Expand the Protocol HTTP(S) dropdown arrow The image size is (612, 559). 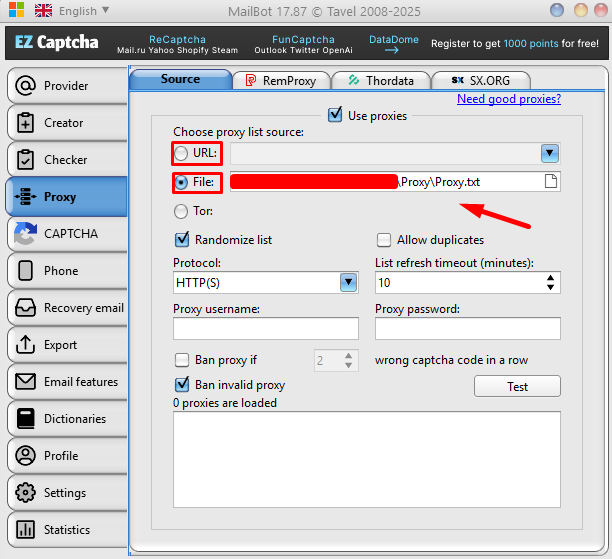tap(348, 282)
